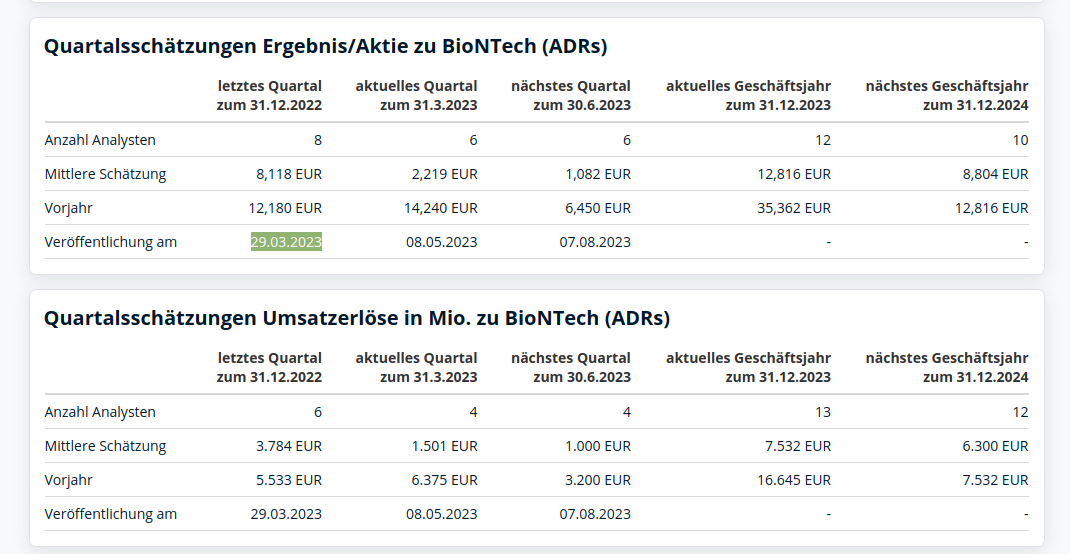Select the 3.784 EUR revenue estimate

pyautogui.click(x=289, y=446)
